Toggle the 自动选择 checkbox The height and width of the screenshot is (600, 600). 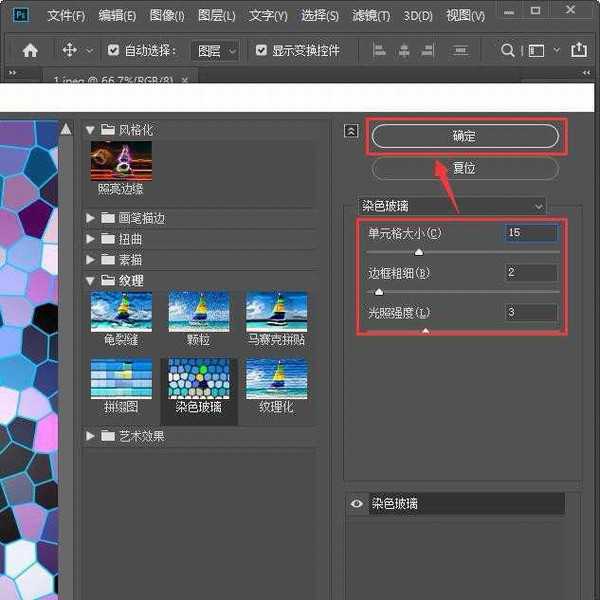pos(113,50)
